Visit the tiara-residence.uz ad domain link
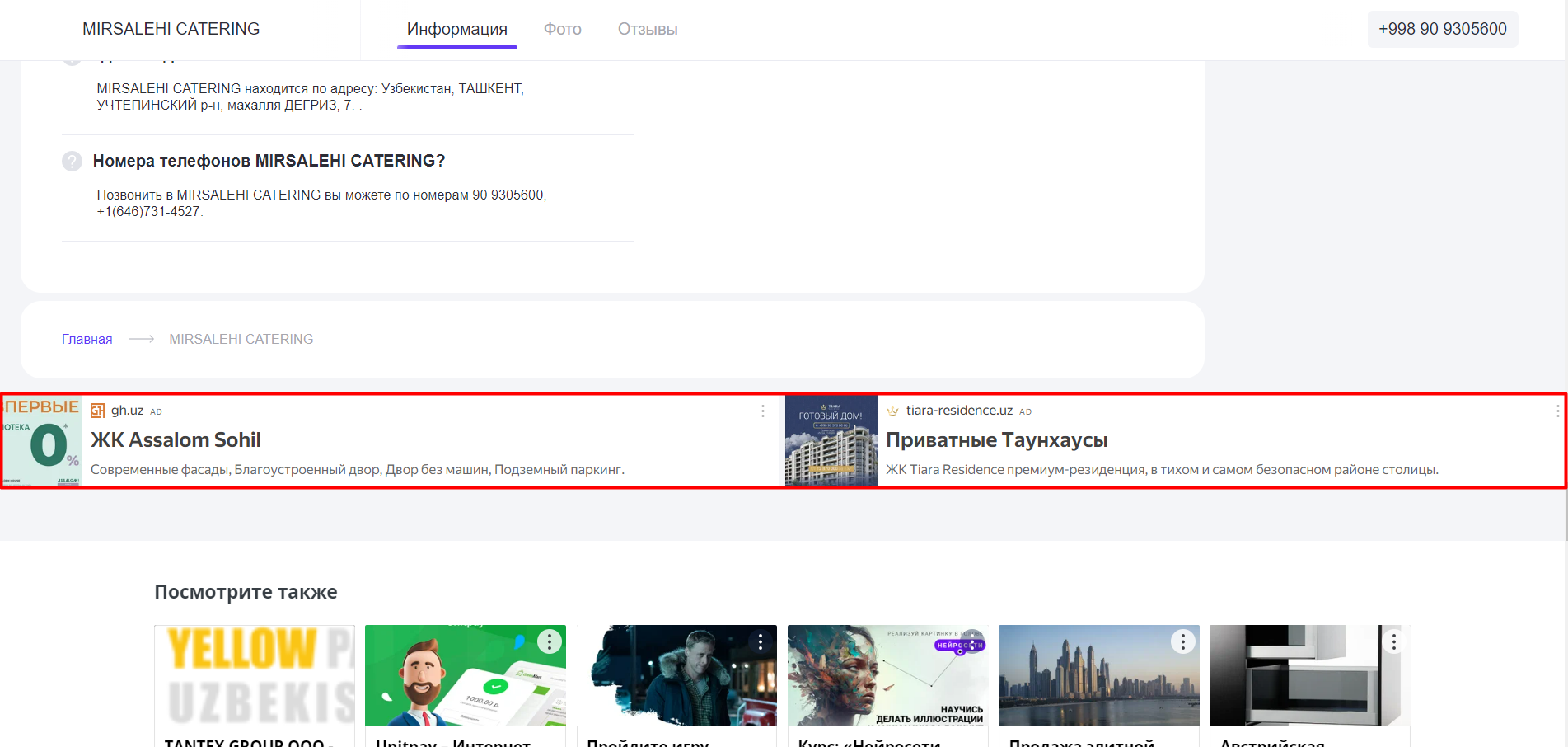The width and height of the screenshot is (1568, 747). click(x=960, y=411)
